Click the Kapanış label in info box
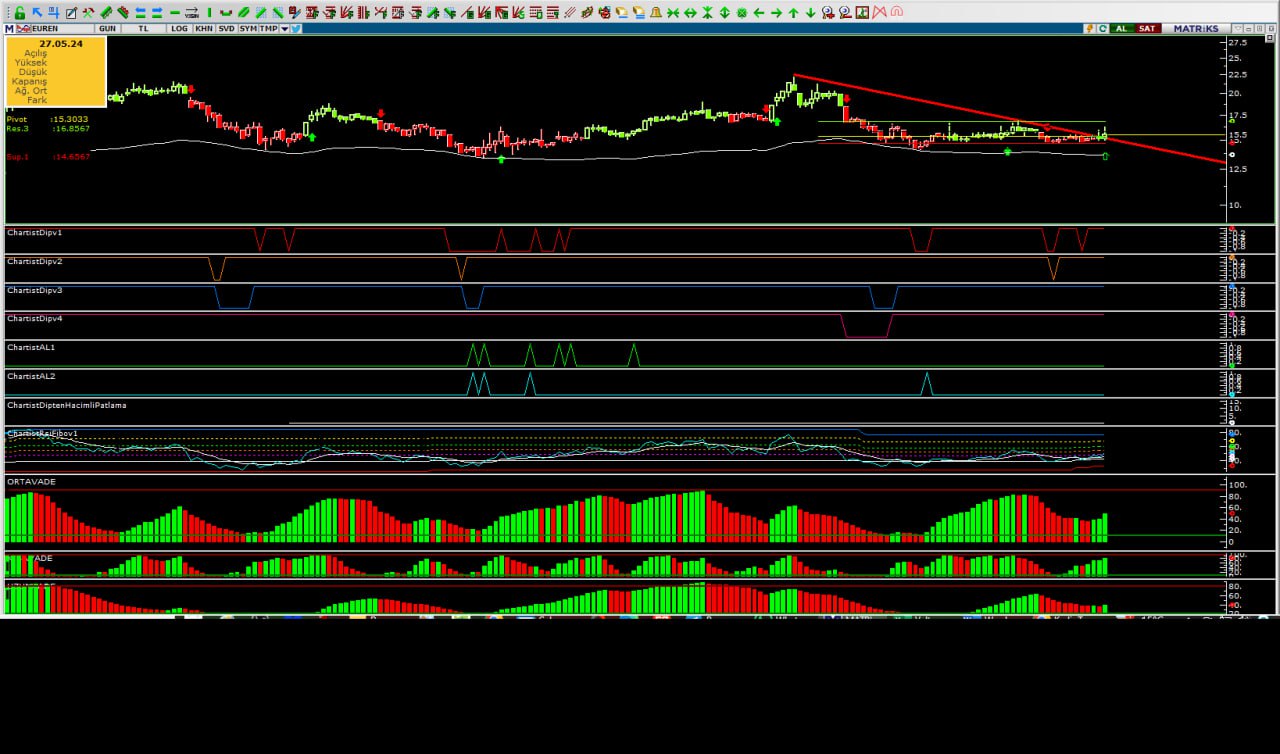The height and width of the screenshot is (754, 1280). 30,81
